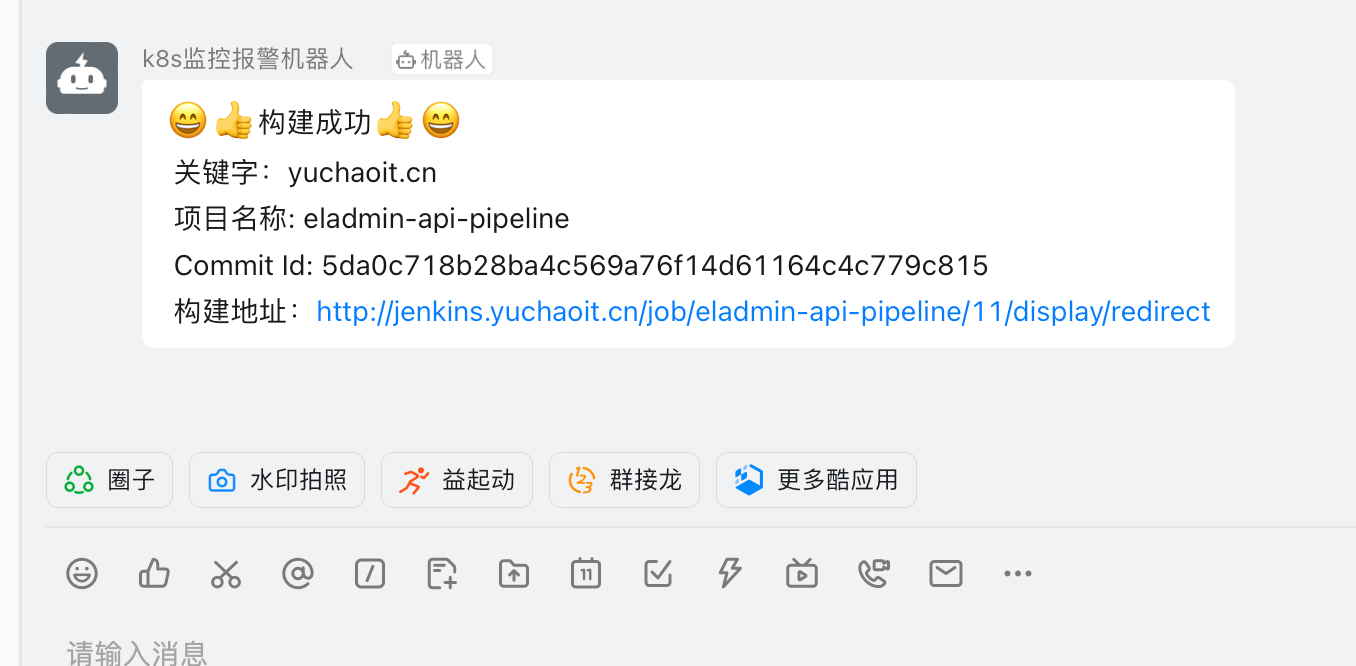Open 群接龙 group chain app
Viewport: 1356px width, 666px height.
[625, 480]
